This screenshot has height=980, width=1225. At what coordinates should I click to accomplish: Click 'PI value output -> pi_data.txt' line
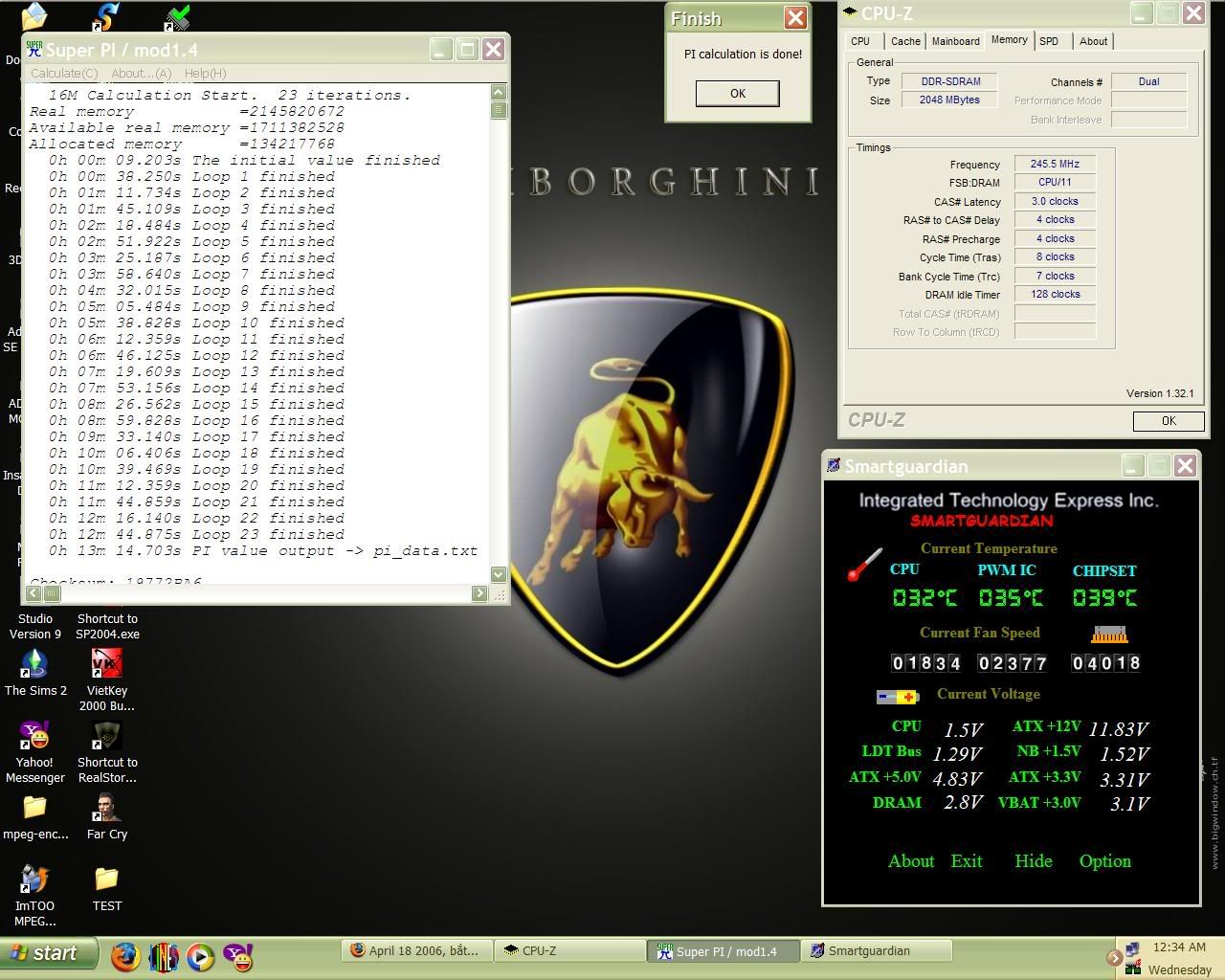(x=263, y=550)
